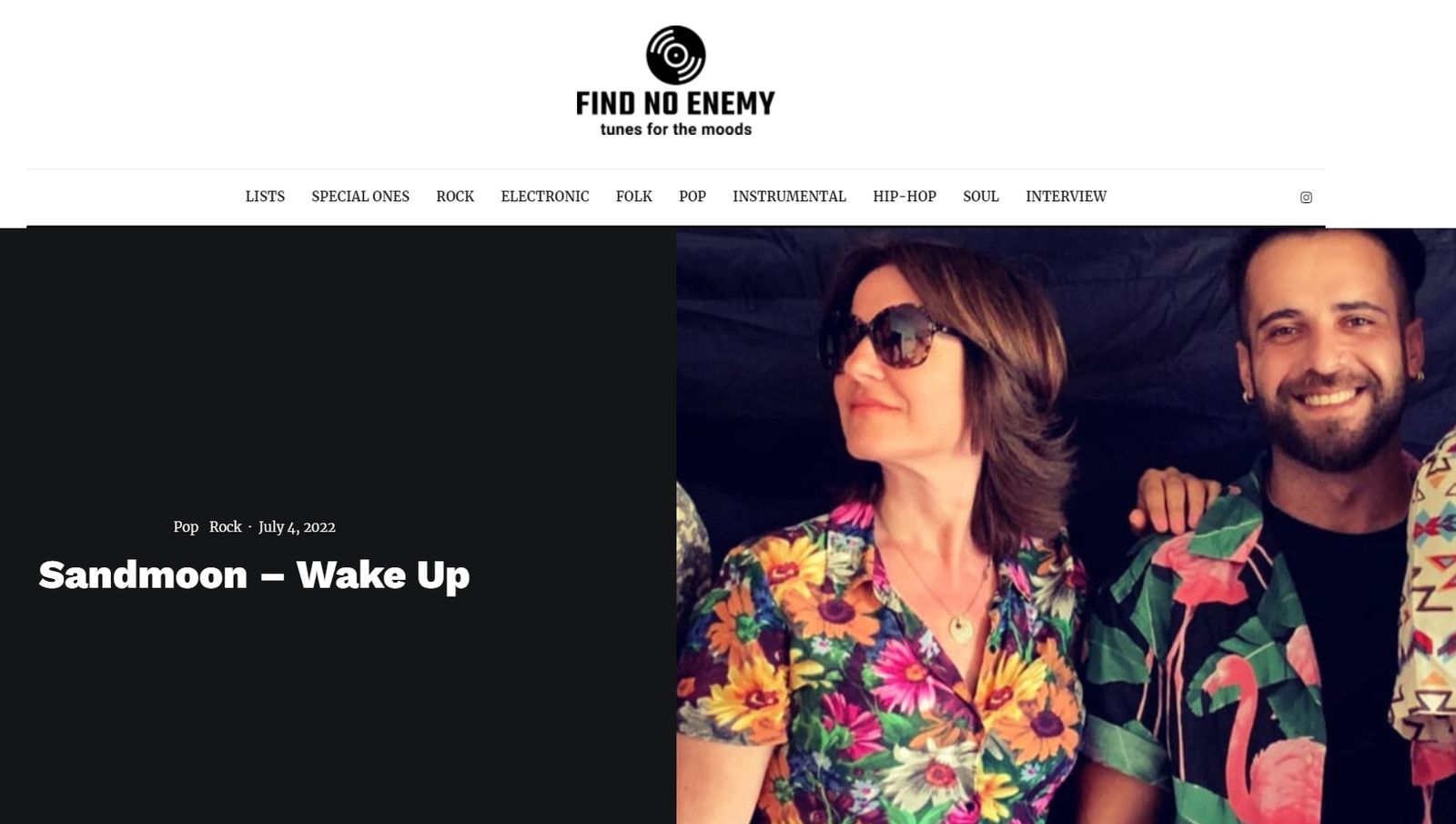Select the ROCK navigation item

(x=455, y=197)
